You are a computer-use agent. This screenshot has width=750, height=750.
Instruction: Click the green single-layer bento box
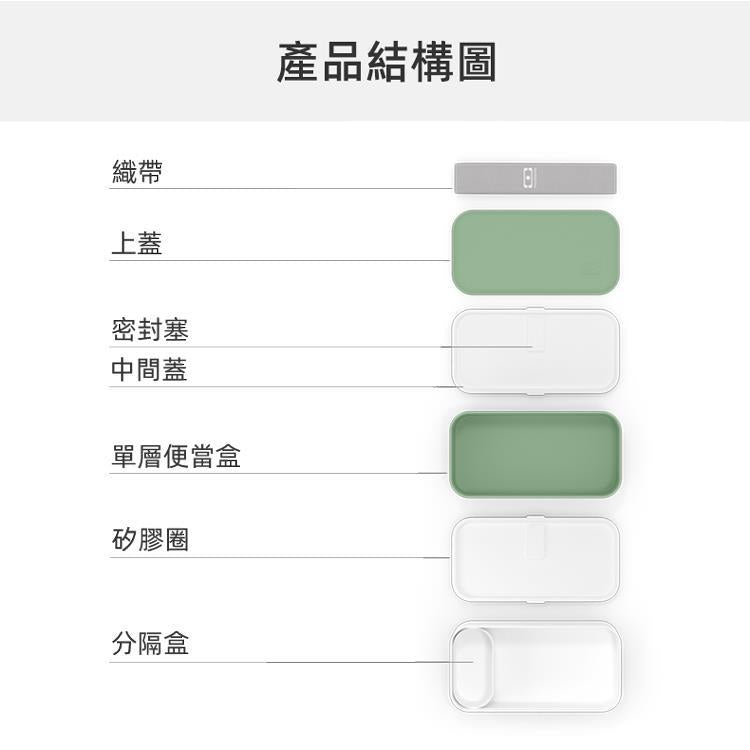(x=535, y=454)
